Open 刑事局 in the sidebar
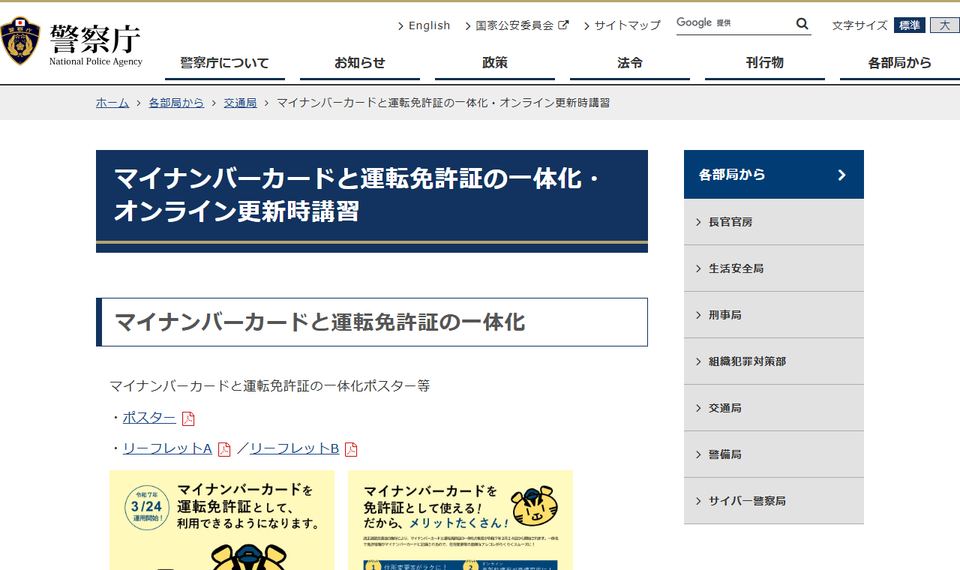The image size is (960, 570). (x=774, y=315)
